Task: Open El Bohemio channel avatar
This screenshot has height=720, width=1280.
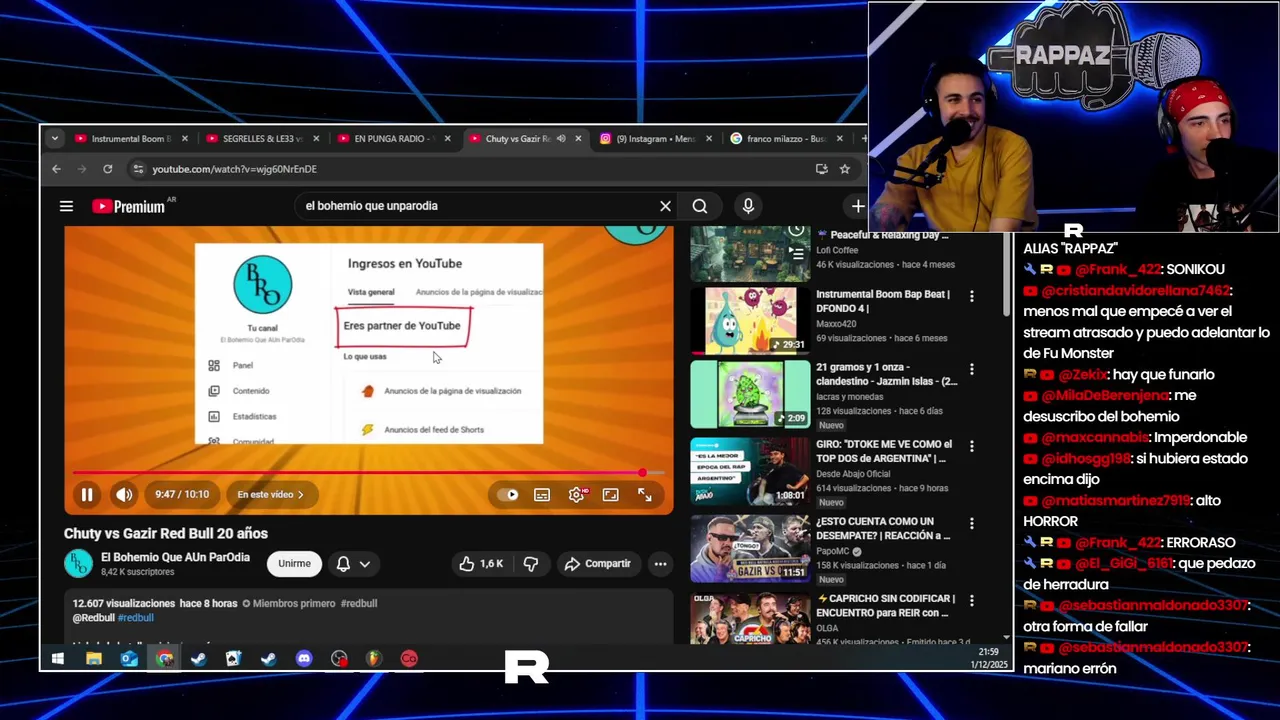Action: tap(78, 564)
